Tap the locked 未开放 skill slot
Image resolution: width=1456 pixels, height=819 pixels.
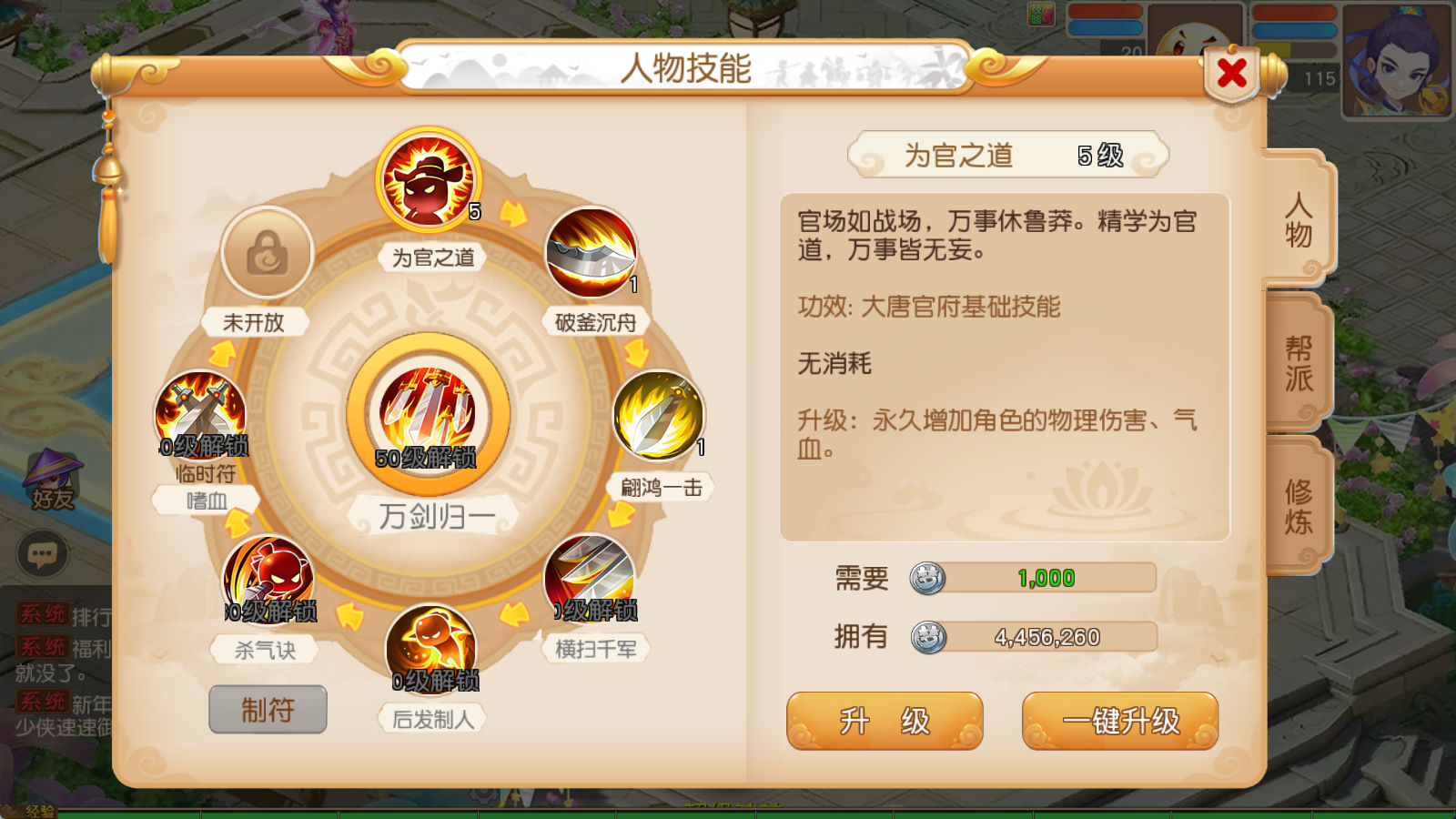point(268,253)
